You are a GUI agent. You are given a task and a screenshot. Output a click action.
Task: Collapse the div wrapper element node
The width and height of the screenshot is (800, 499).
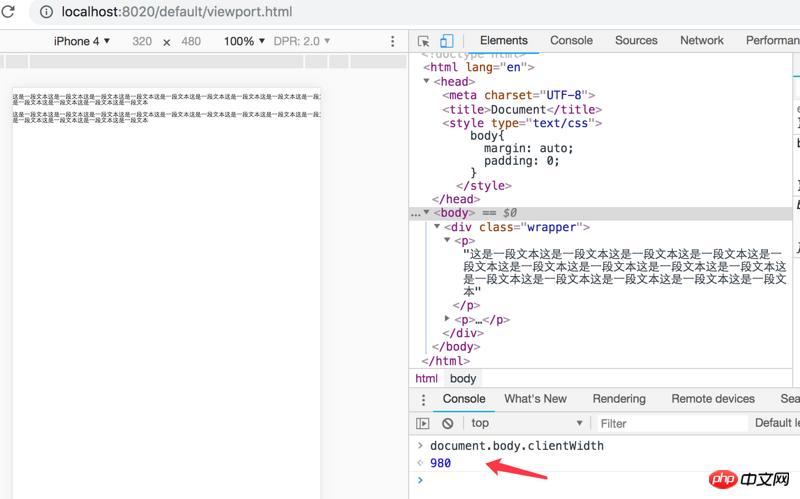click(438, 227)
